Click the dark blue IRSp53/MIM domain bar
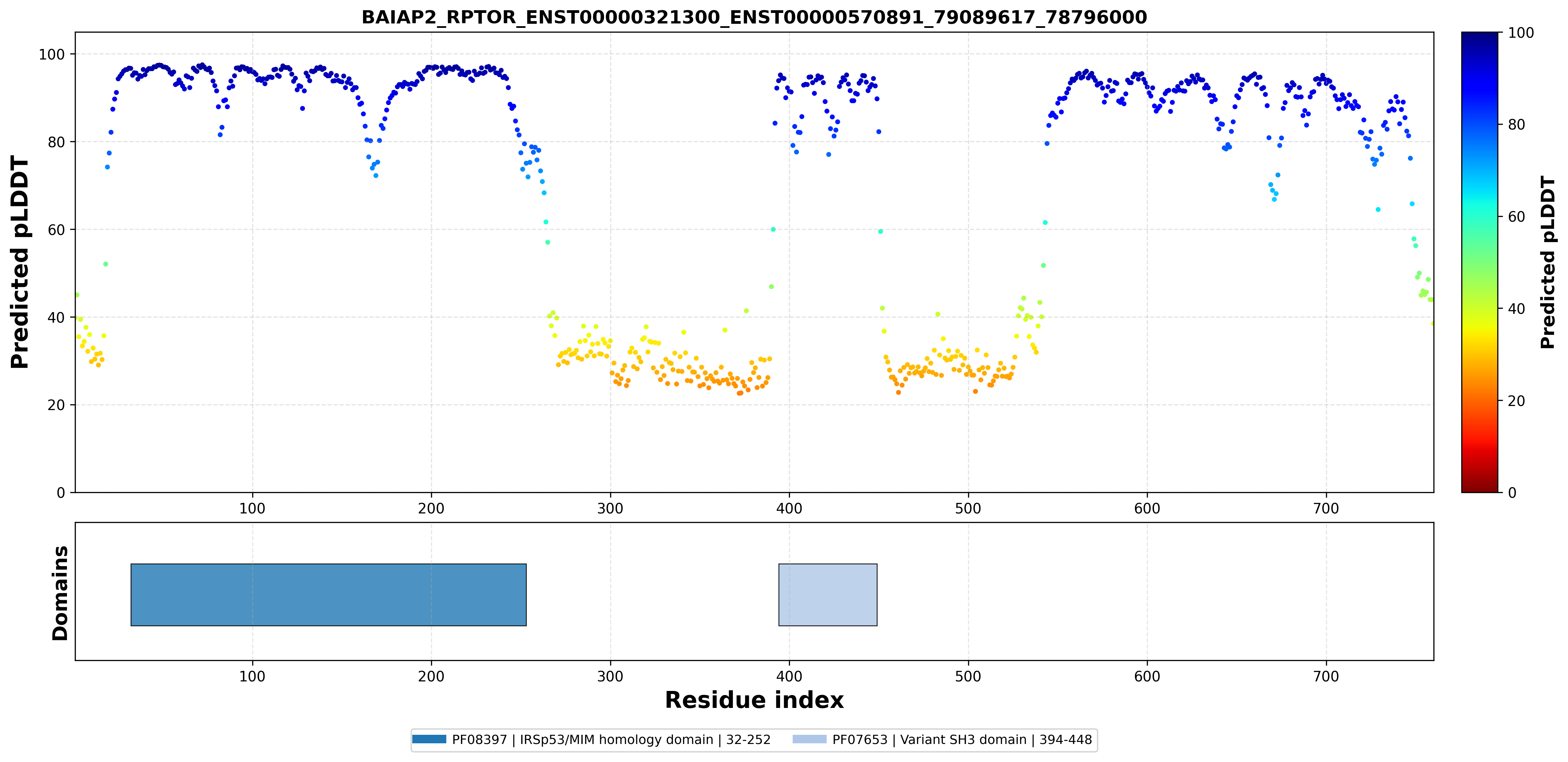This screenshot has width=1568, height=762. 329,594
